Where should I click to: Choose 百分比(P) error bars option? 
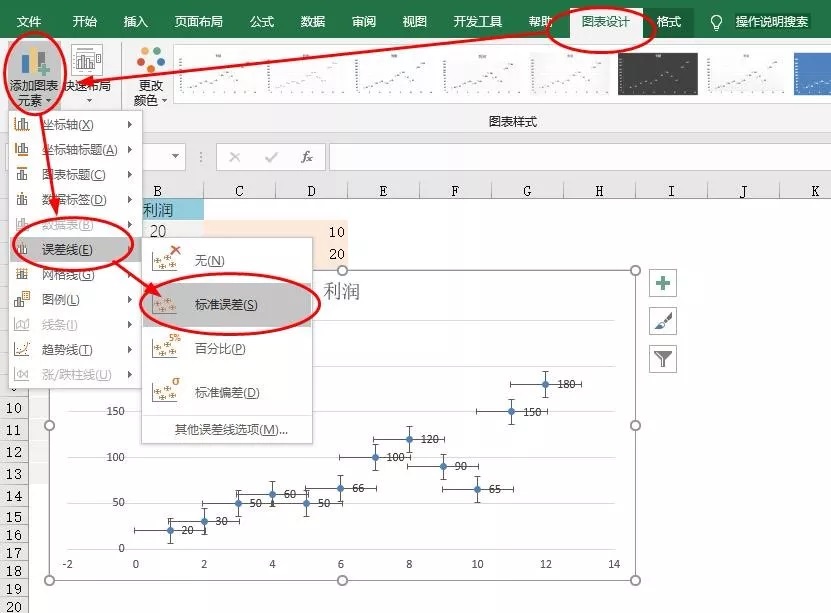(227, 349)
